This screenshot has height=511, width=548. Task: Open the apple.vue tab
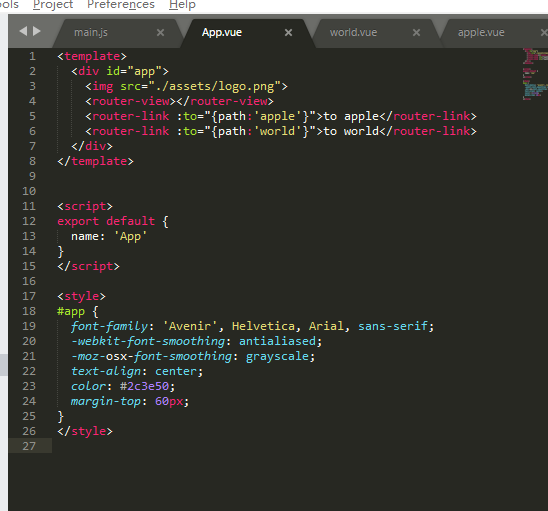[481, 33]
